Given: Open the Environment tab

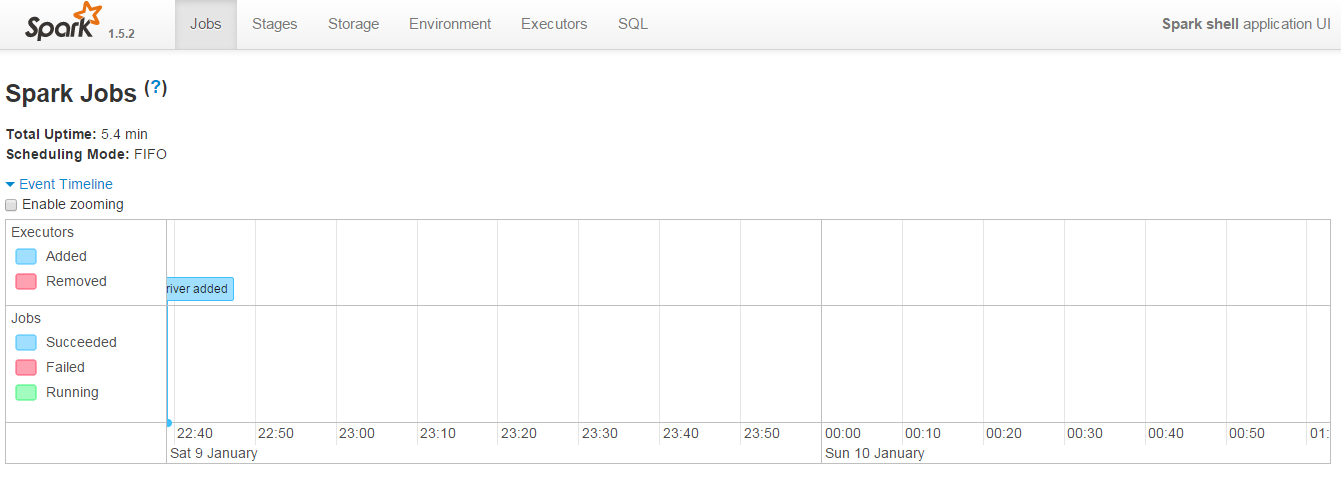Looking at the screenshot, I should (450, 24).
